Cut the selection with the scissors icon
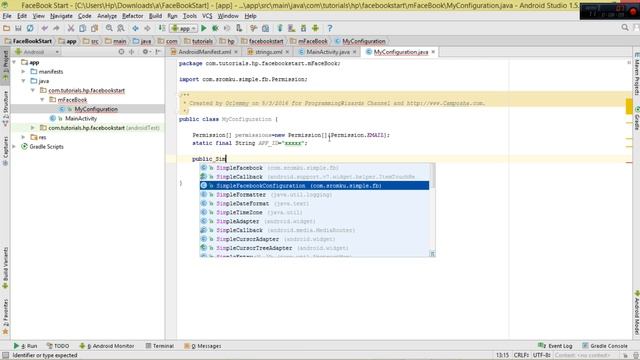640x360 pixels. [71, 28]
